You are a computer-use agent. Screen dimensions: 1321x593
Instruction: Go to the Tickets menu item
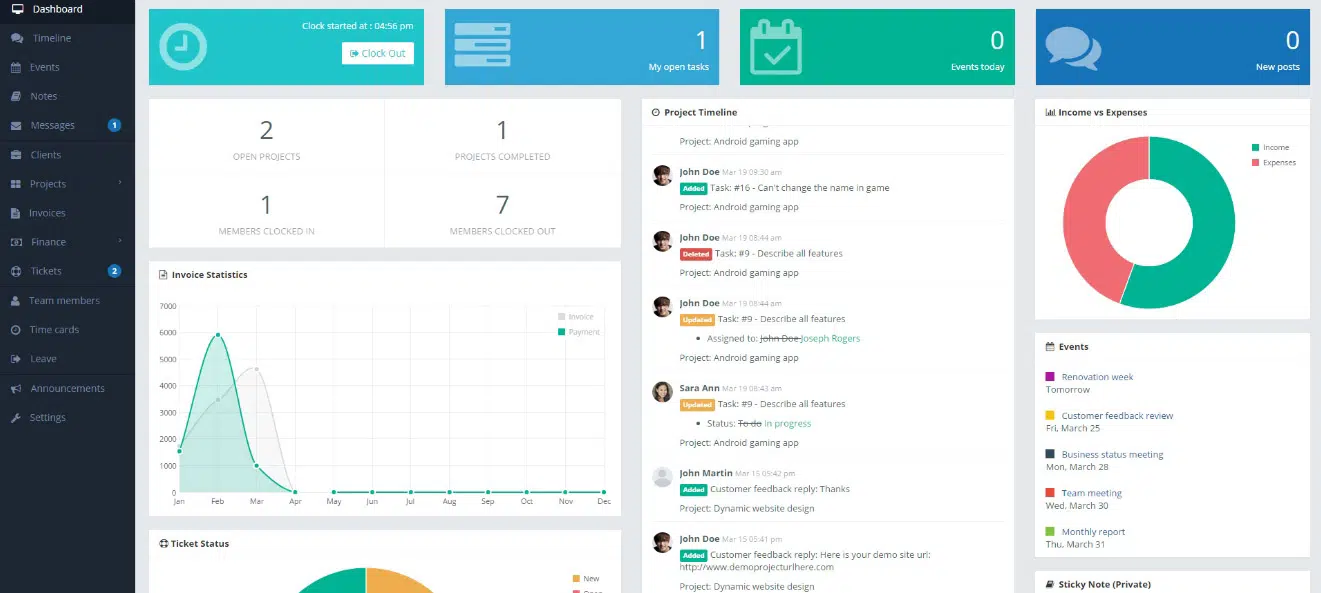point(46,271)
